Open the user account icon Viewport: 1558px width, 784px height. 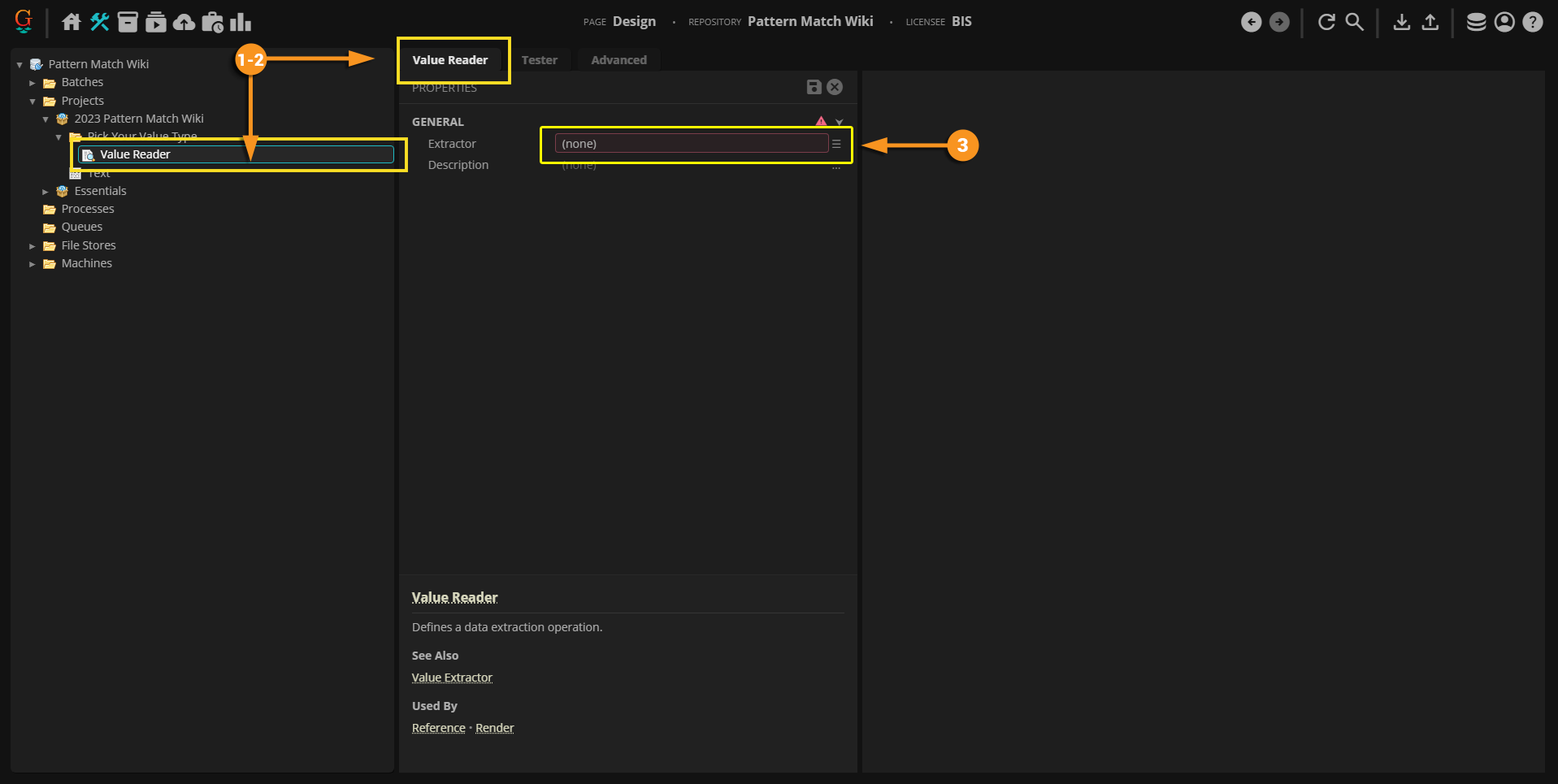point(1504,22)
